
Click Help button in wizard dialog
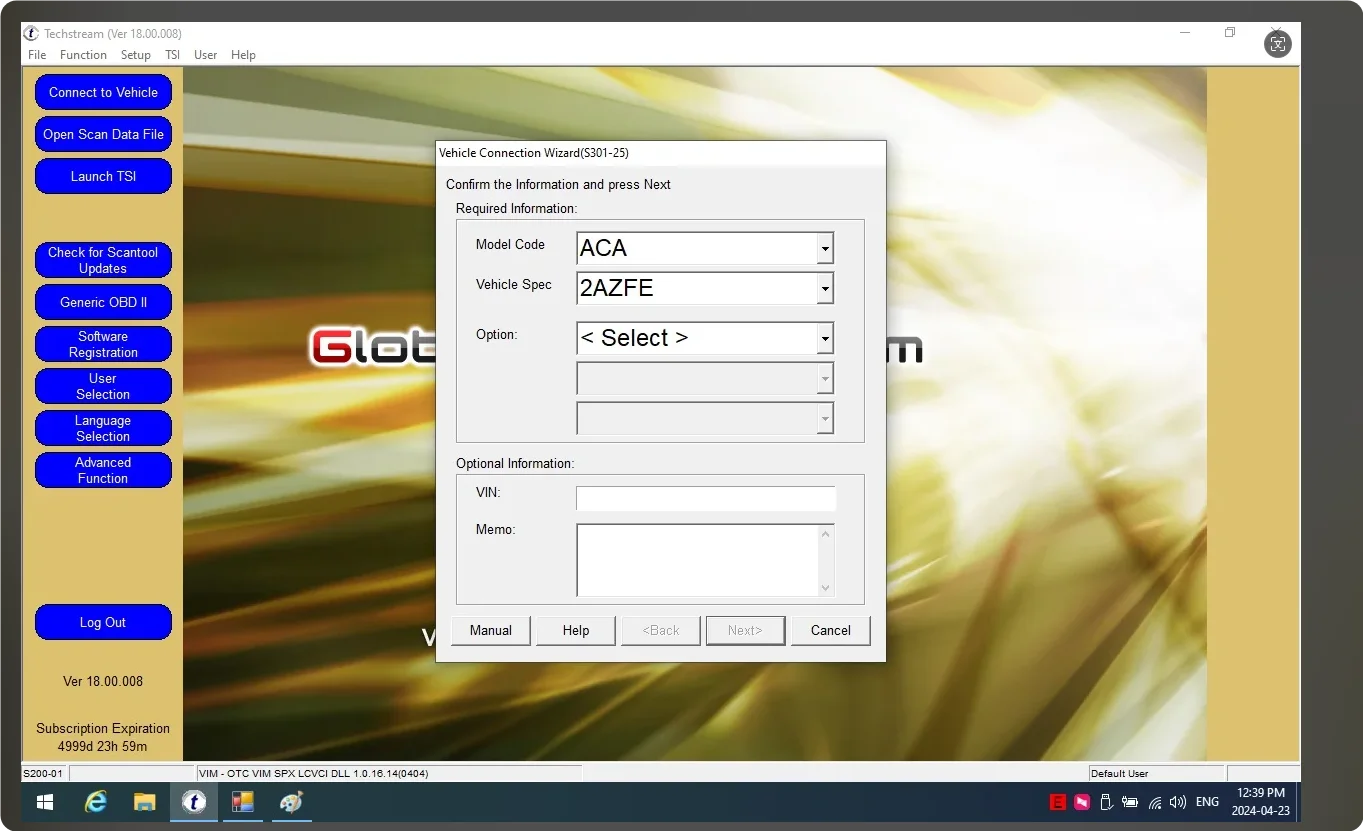[x=576, y=630]
